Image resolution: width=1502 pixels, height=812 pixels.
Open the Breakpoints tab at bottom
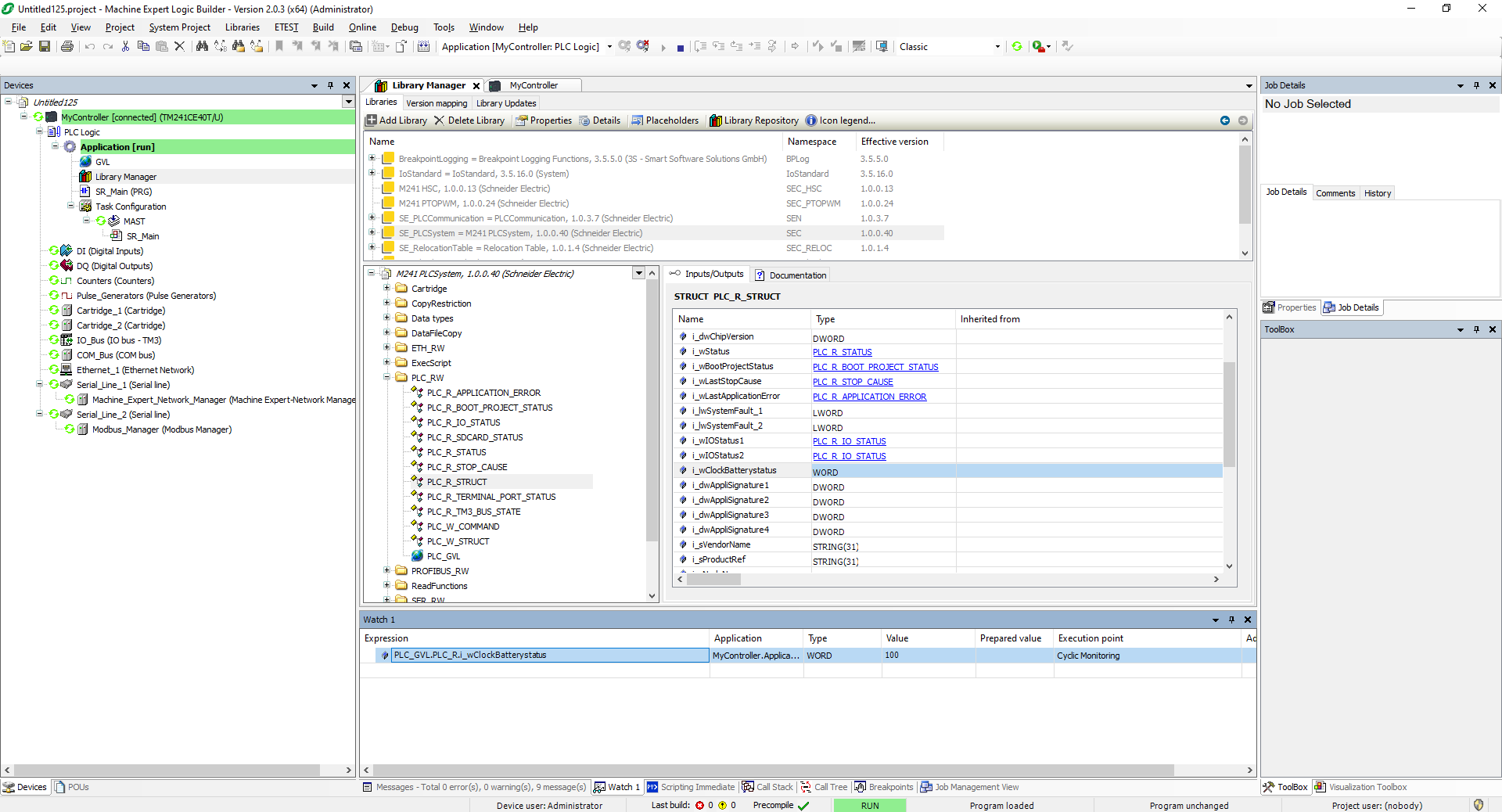(x=883, y=787)
